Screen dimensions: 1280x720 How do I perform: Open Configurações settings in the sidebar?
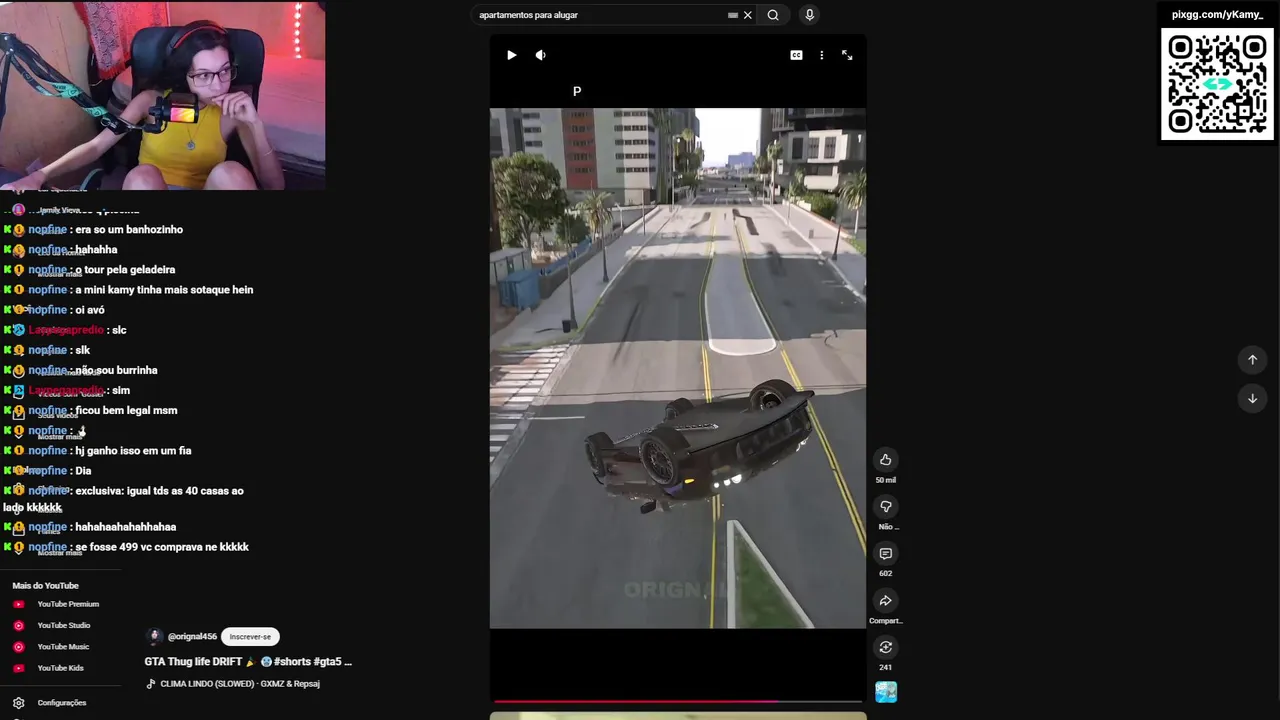pyautogui.click(x=62, y=703)
